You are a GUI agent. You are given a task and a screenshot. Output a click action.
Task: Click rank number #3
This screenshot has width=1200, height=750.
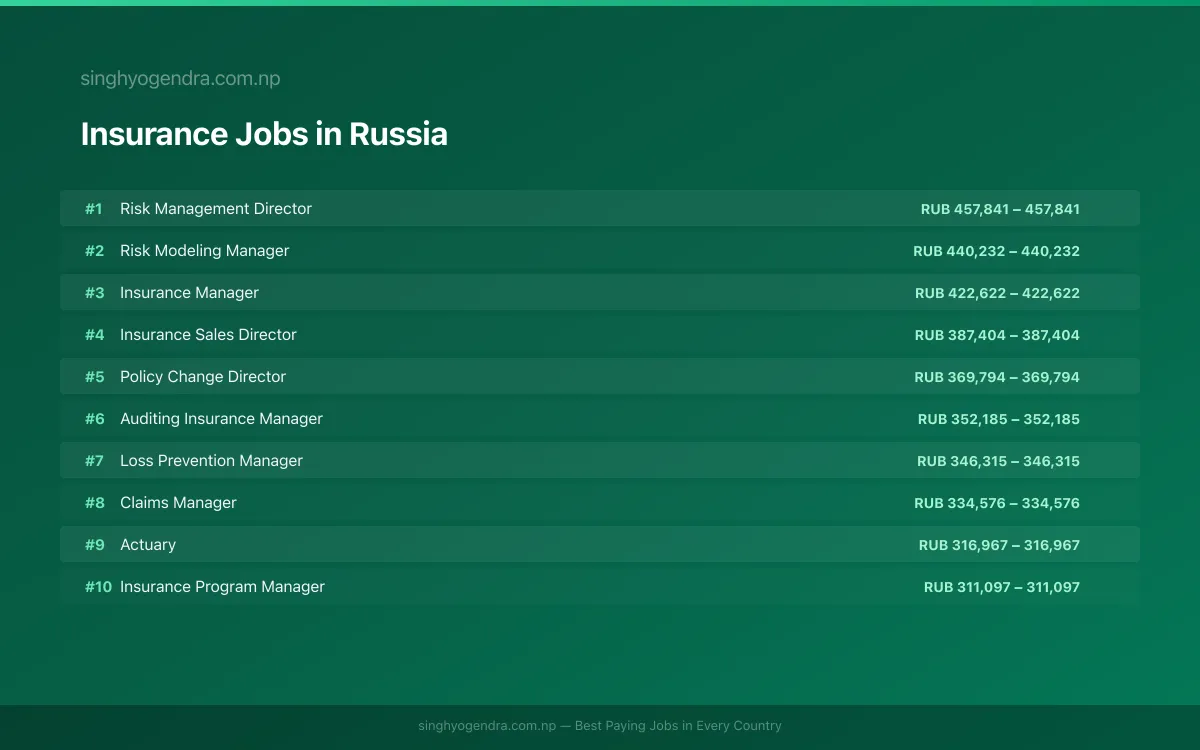pos(94,293)
